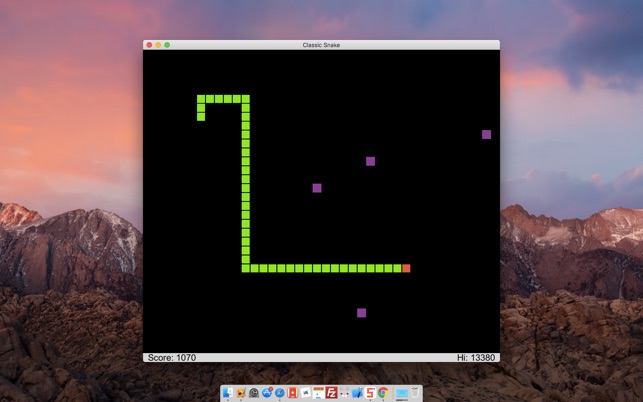The height and width of the screenshot is (402, 643).
Task: Close the Classic Snake window
Action: click(x=149, y=45)
